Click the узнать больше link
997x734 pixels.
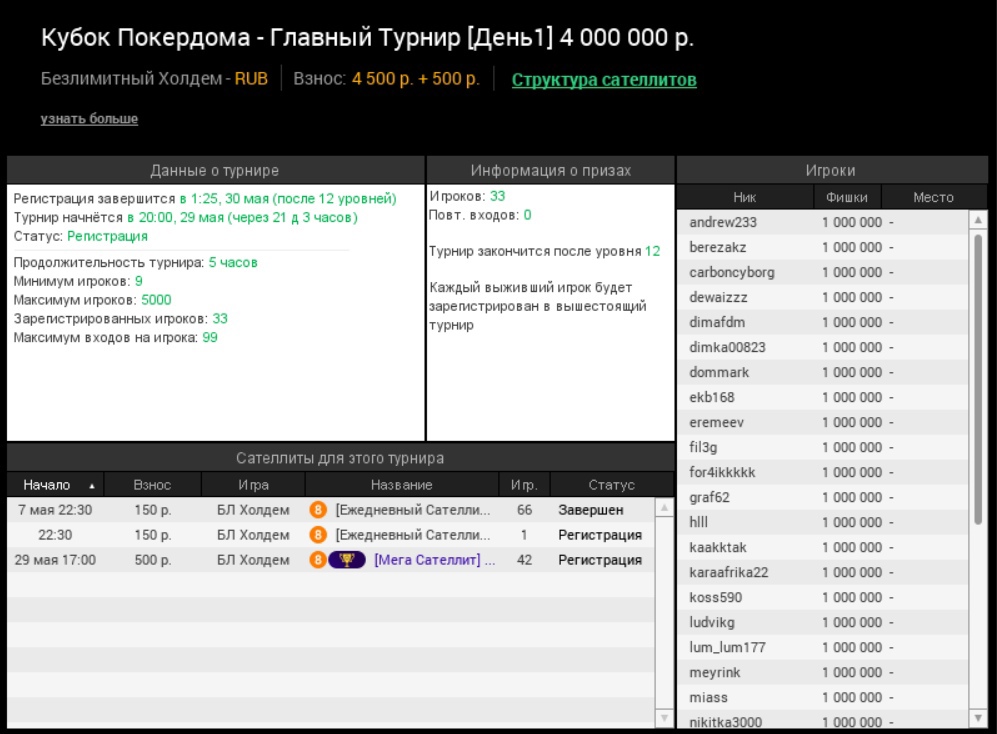click(x=89, y=119)
